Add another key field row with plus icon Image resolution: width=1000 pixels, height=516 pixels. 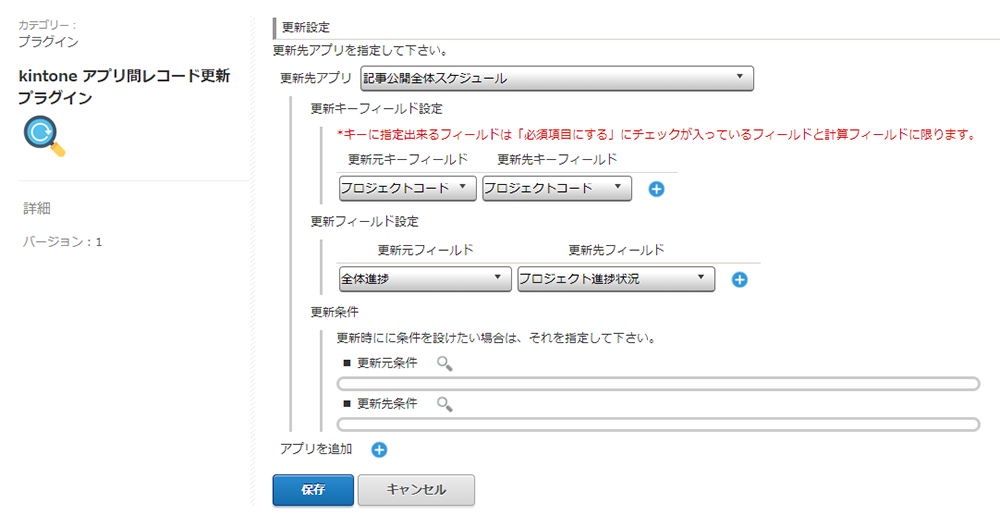click(656, 189)
